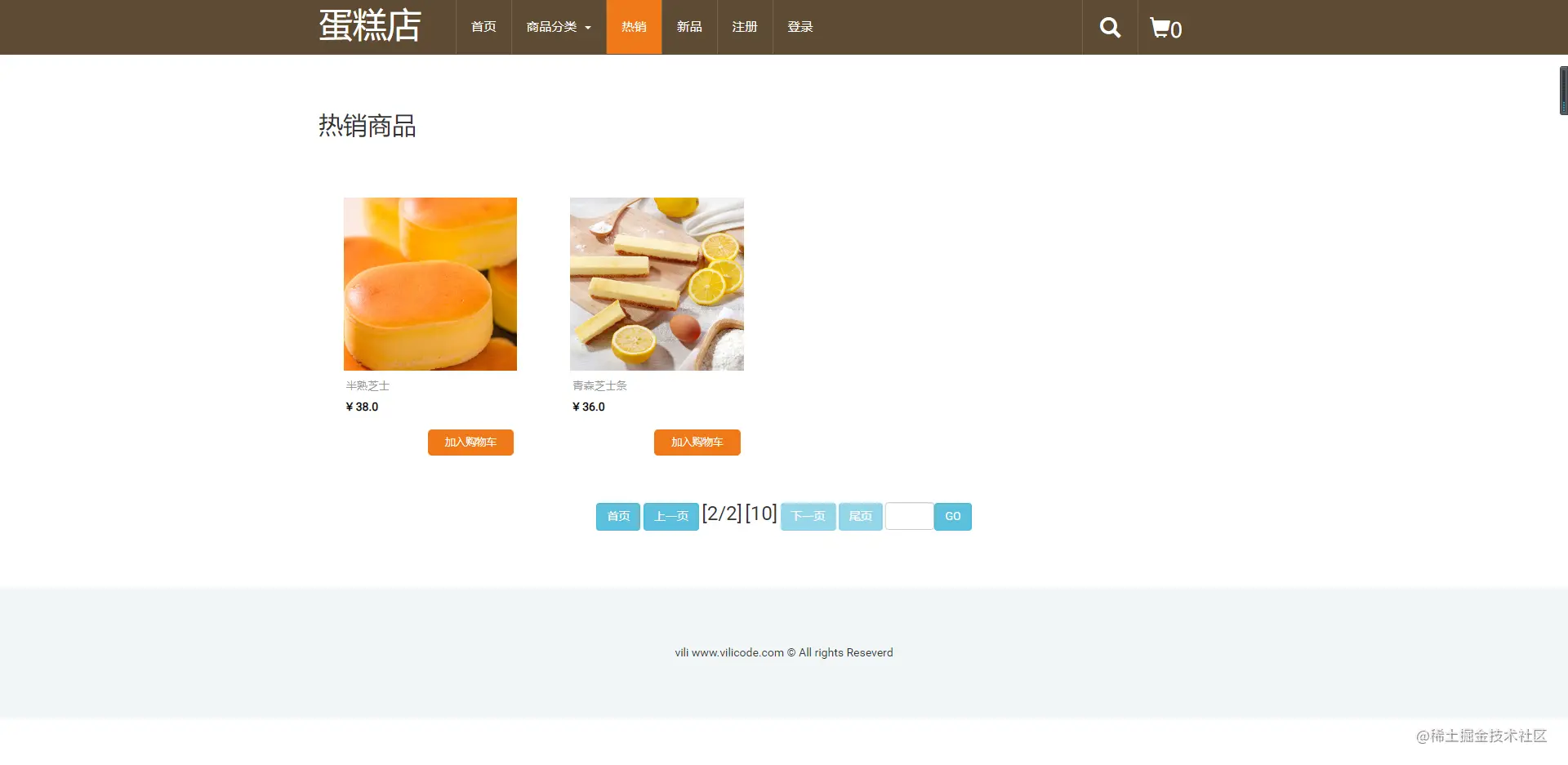
Task: Open the 注册 page link
Action: pos(745,27)
